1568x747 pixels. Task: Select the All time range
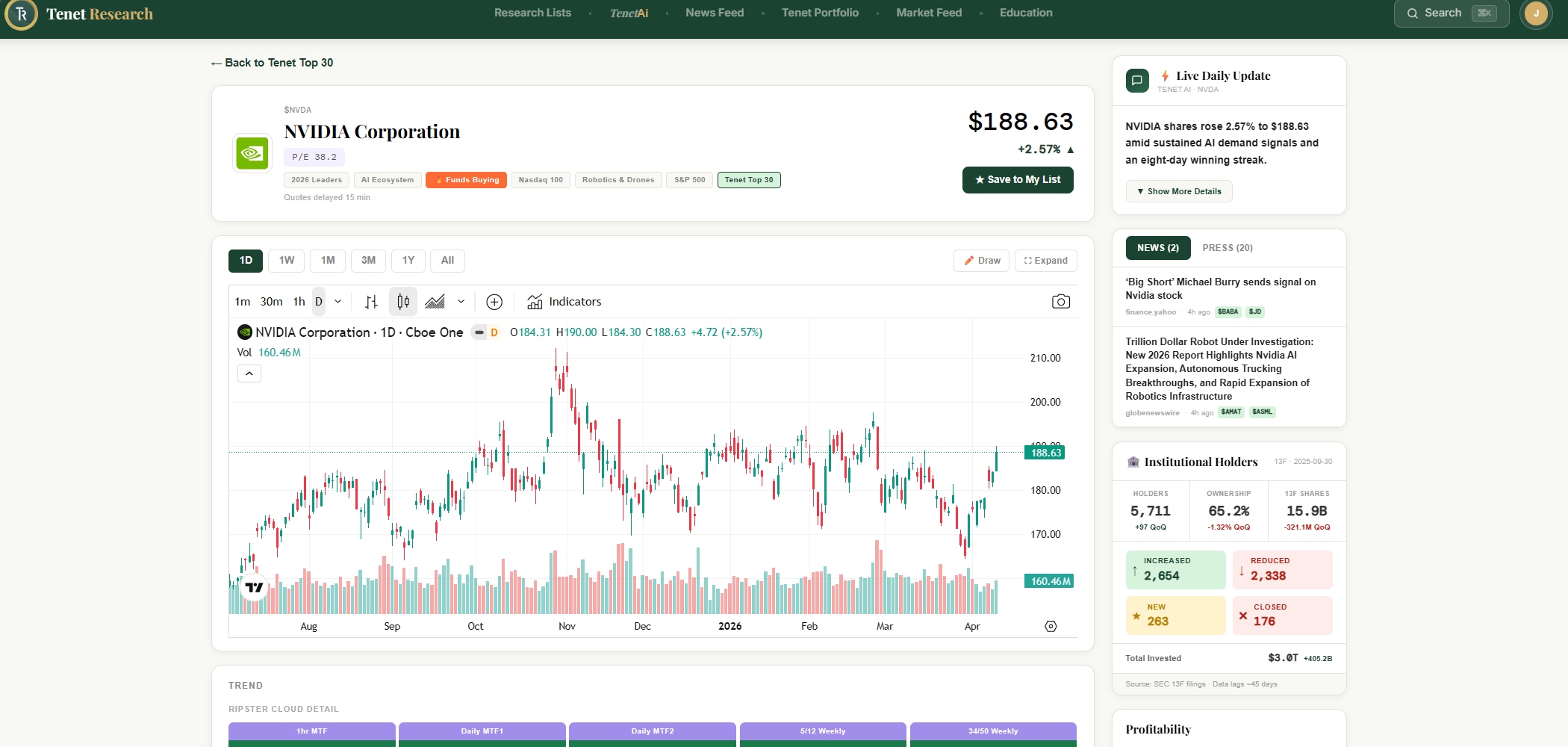(447, 261)
